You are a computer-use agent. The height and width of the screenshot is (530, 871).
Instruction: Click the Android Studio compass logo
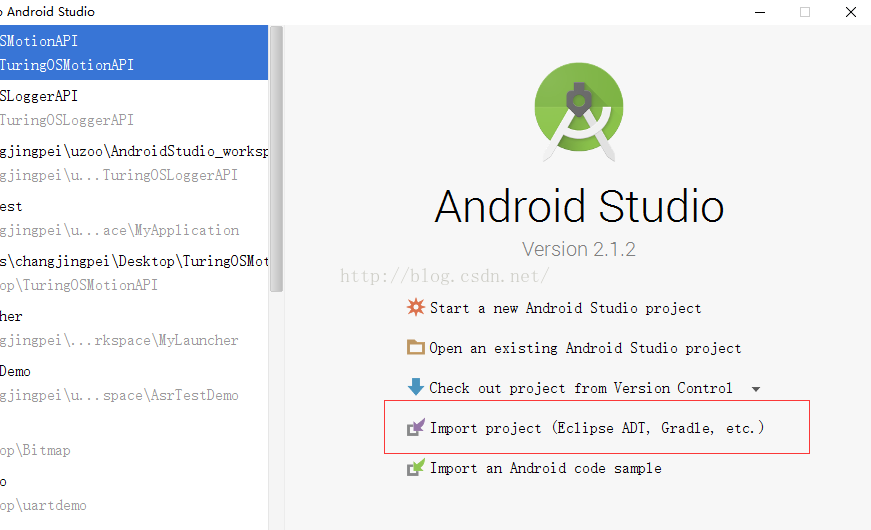[x=579, y=112]
